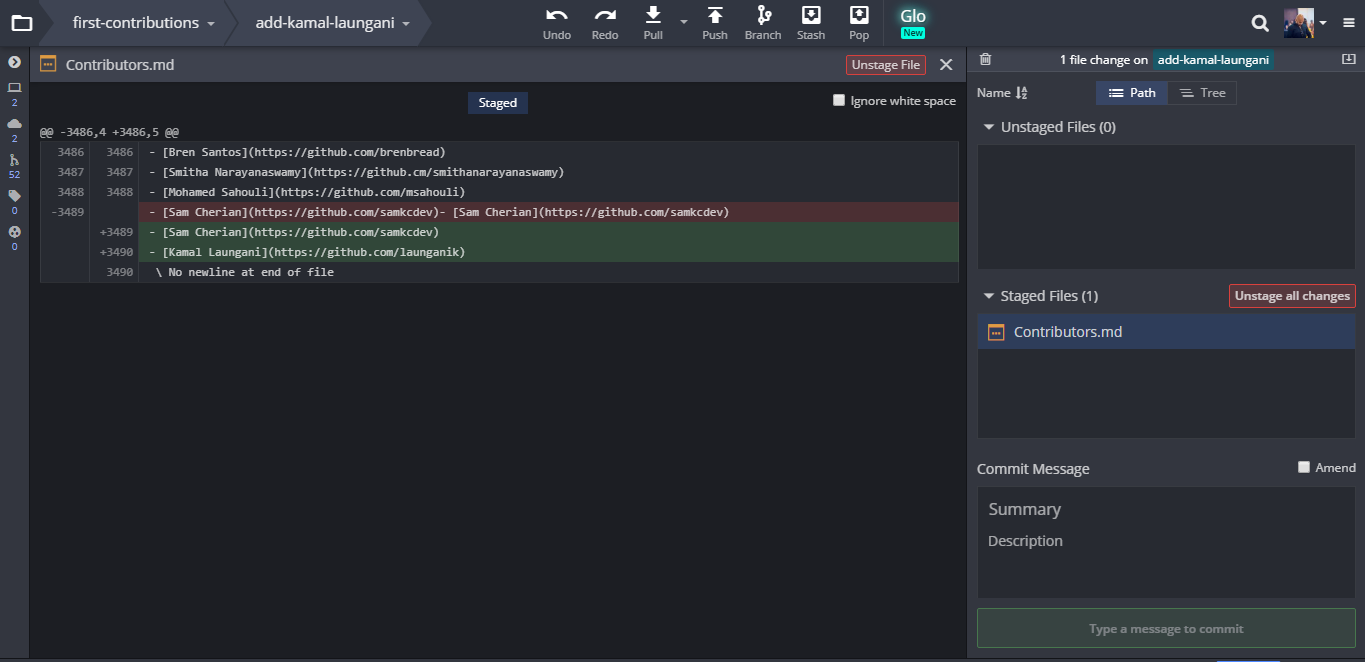The width and height of the screenshot is (1365, 662).
Task: Stash current changes with the Stash icon
Action: [x=810, y=22]
